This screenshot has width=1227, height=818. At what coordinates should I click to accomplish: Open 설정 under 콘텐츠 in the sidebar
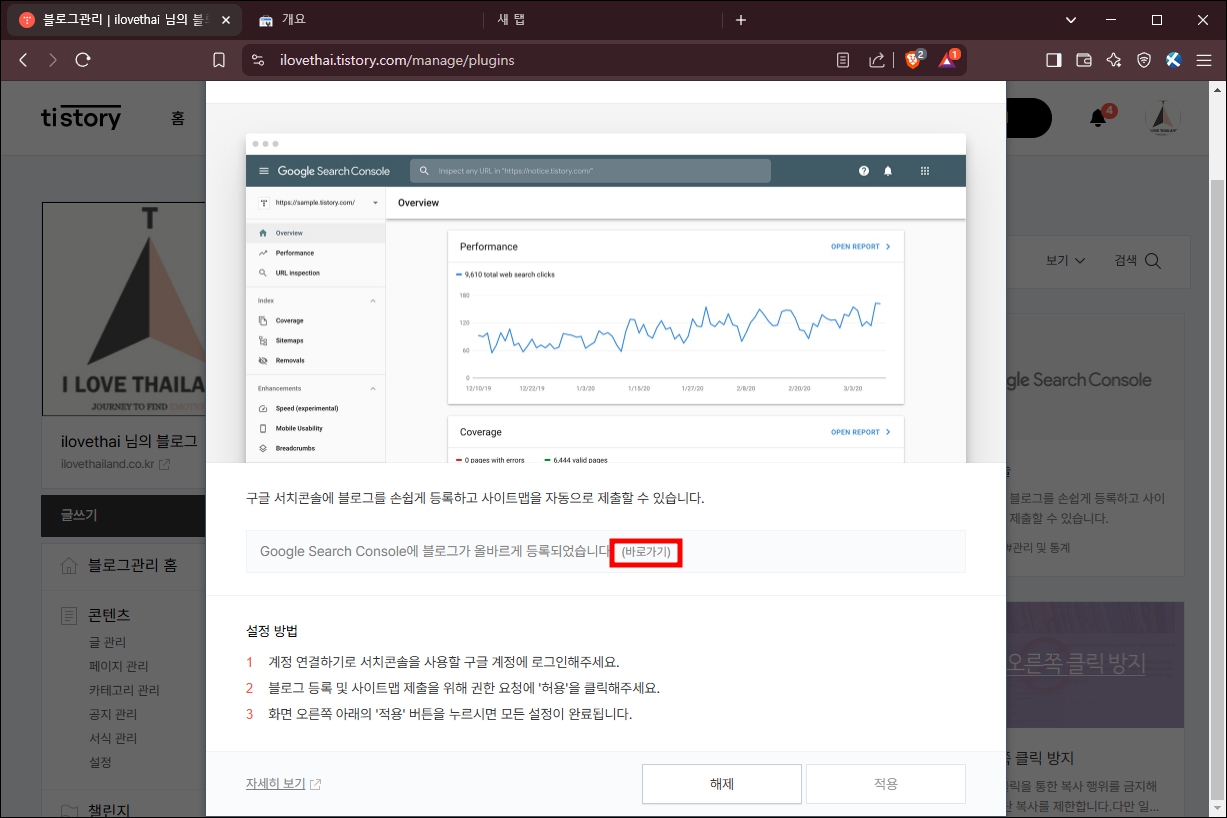100,762
